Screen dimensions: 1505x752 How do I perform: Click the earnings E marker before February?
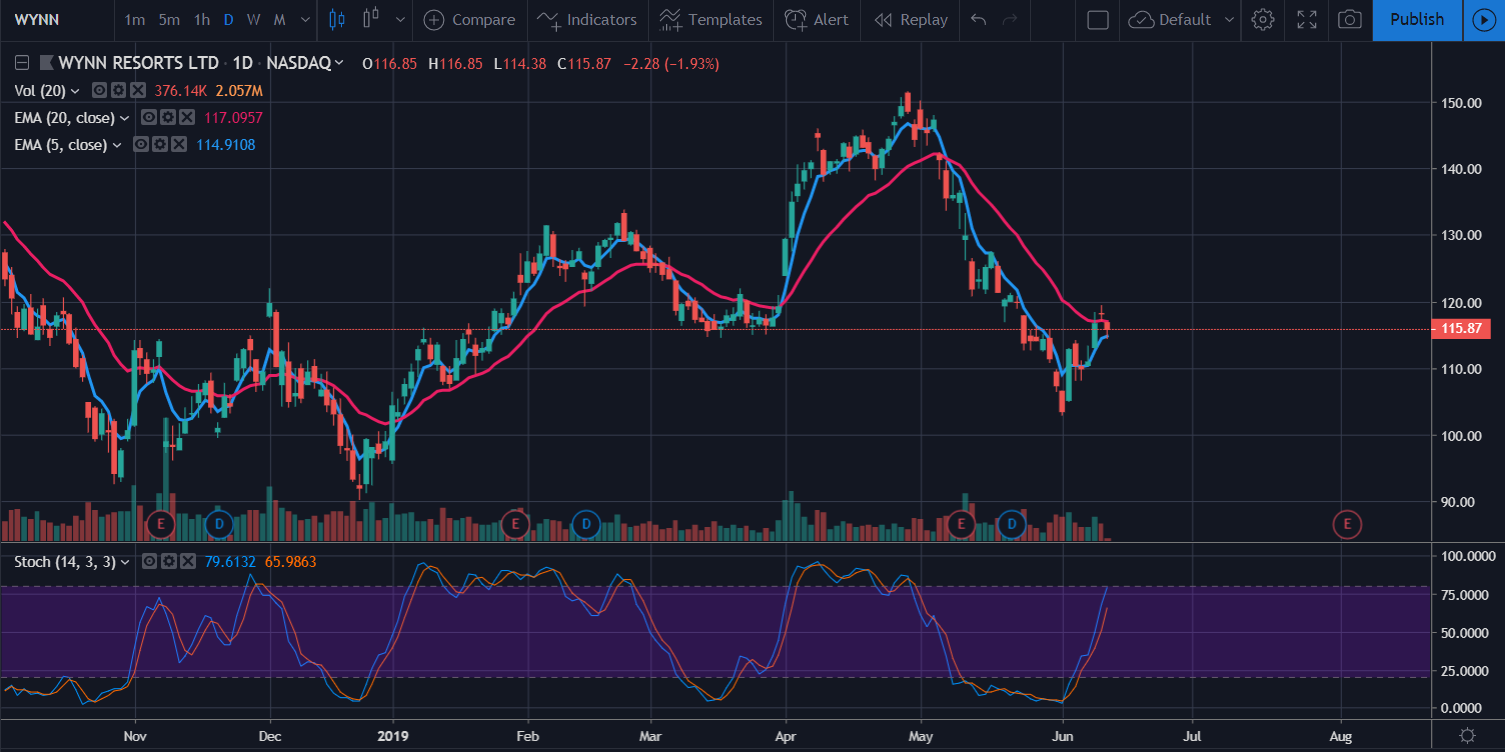[515, 523]
